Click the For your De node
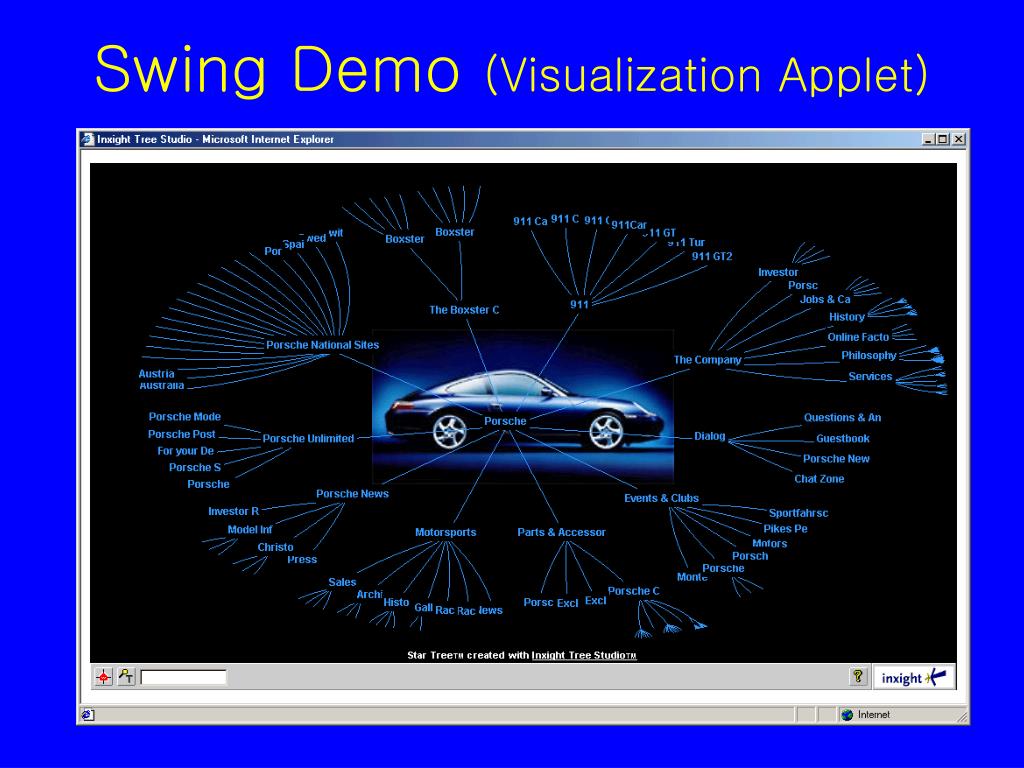The height and width of the screenshot is (768, 1024). point(185,451)
